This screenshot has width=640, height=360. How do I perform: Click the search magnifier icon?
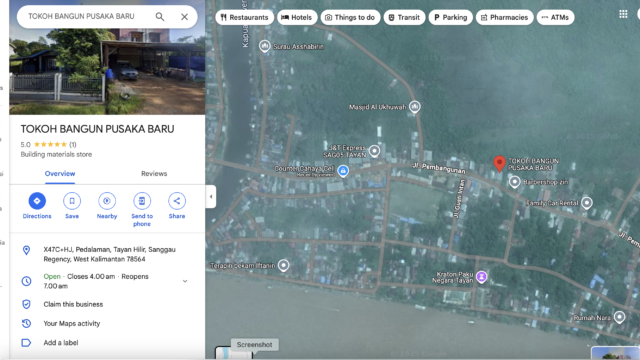(x=160, y=17)
